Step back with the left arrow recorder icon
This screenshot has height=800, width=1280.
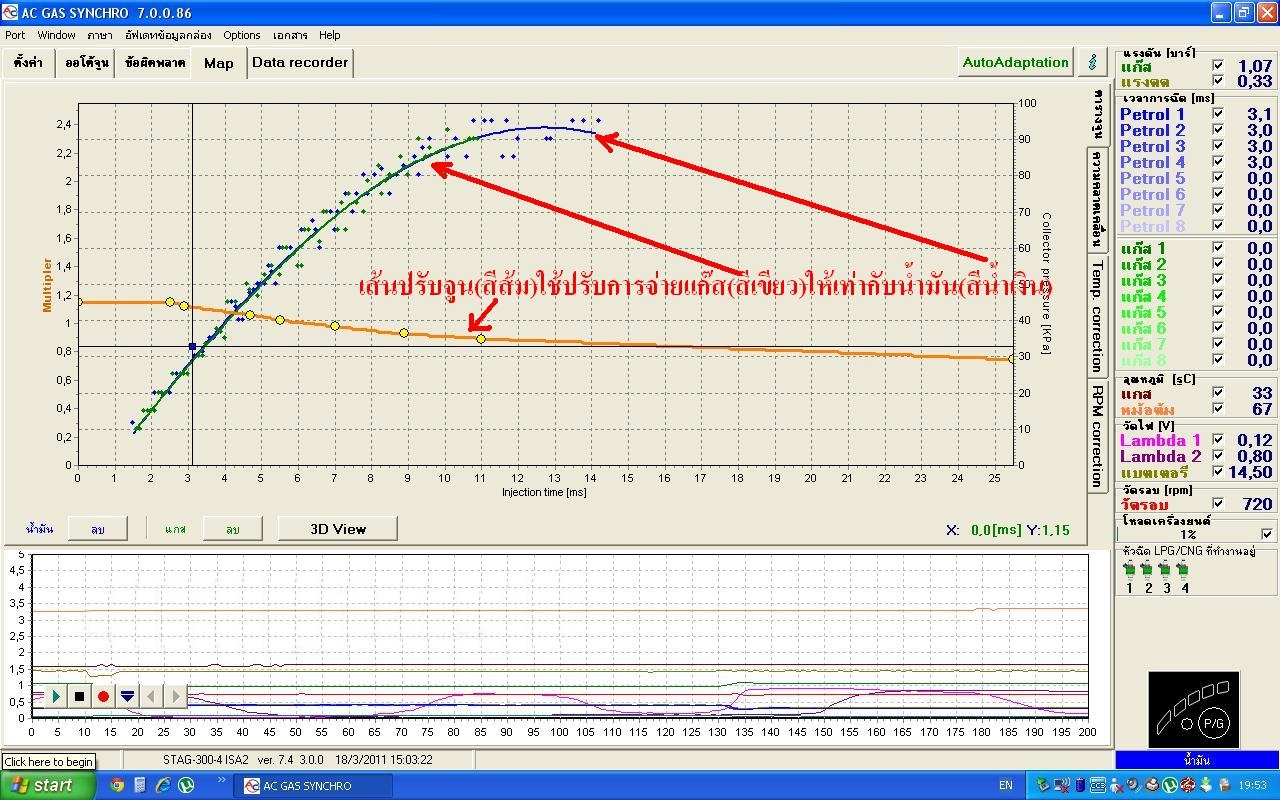click(x=151, y=696)
